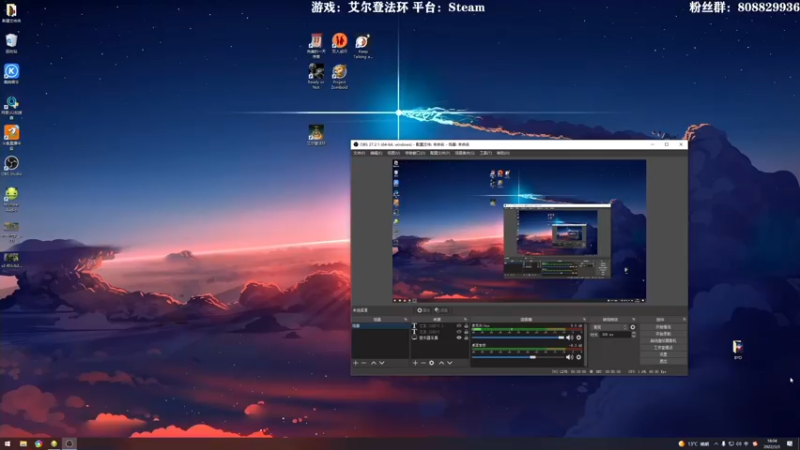
Task: Lock the display capture source
Action: tap(466, 338)
